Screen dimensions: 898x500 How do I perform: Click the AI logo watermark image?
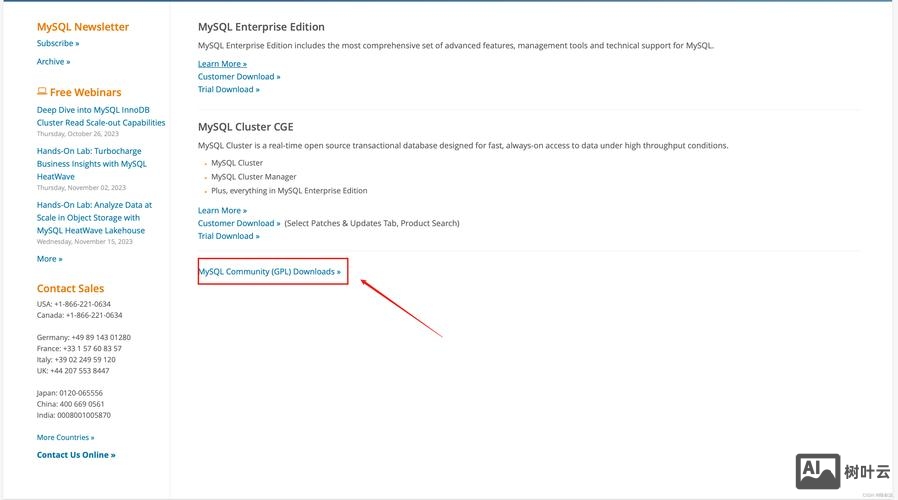(x=818, y=471)
